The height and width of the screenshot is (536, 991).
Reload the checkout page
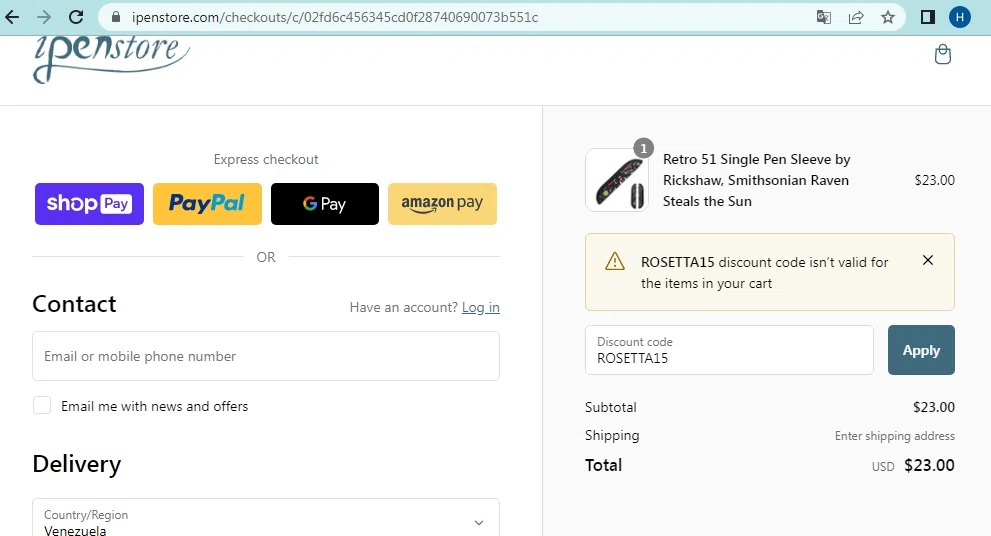pos(76,17)
